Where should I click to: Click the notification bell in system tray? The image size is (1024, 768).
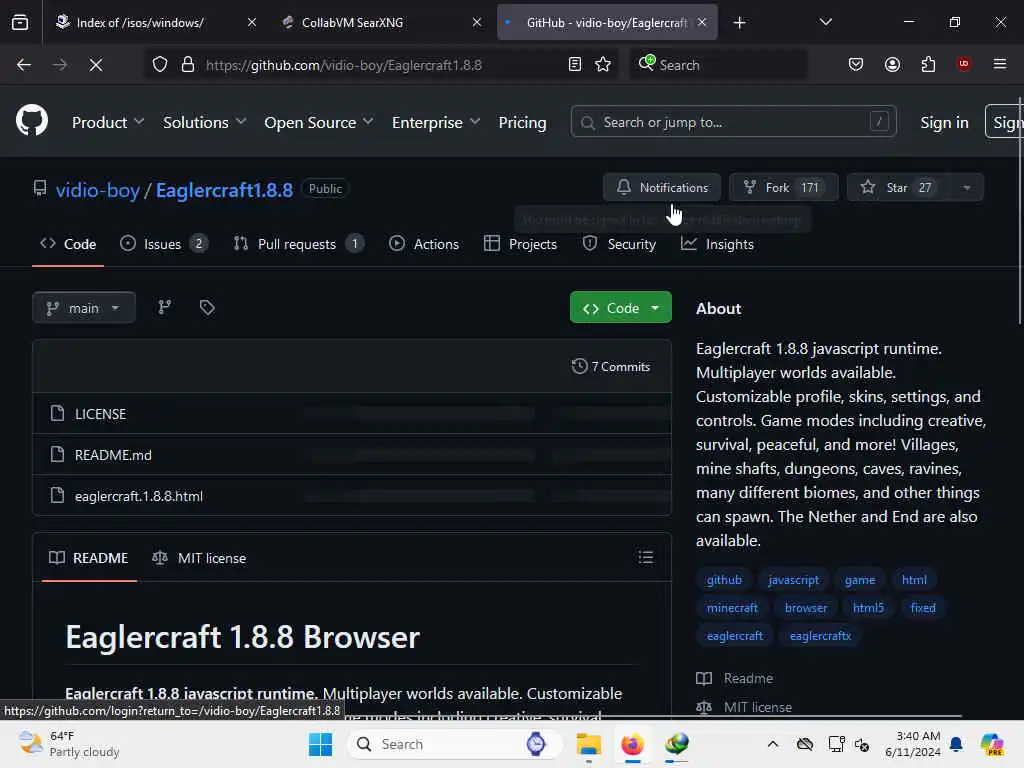point(956,744)
